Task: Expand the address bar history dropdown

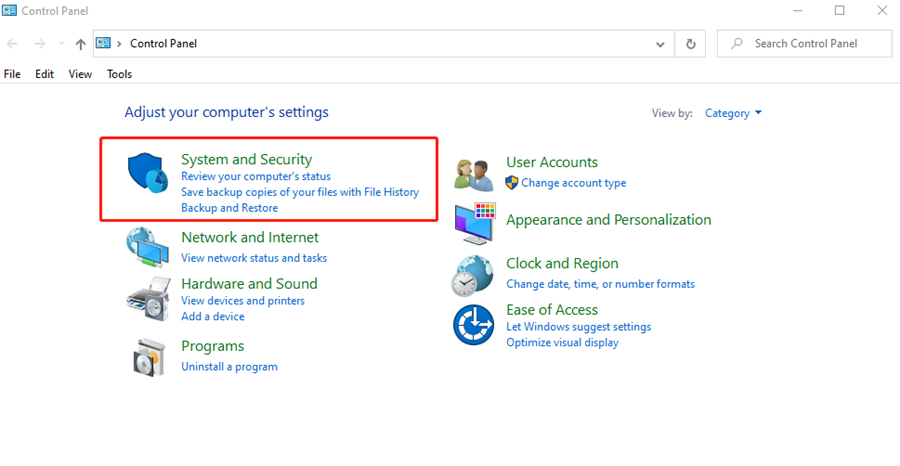Action: [x=660, y=44]
